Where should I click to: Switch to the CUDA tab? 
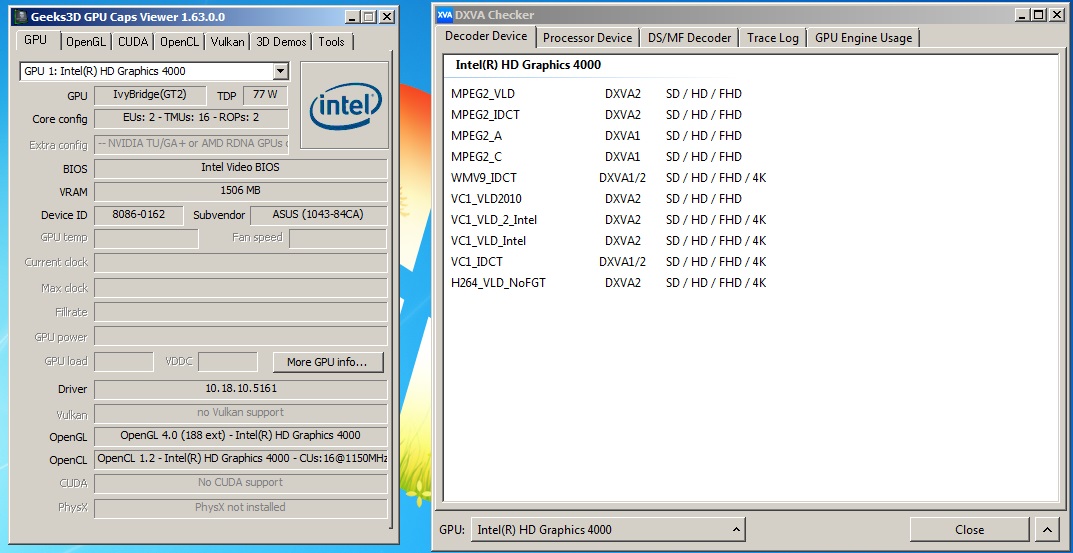(x=133, y=42)
